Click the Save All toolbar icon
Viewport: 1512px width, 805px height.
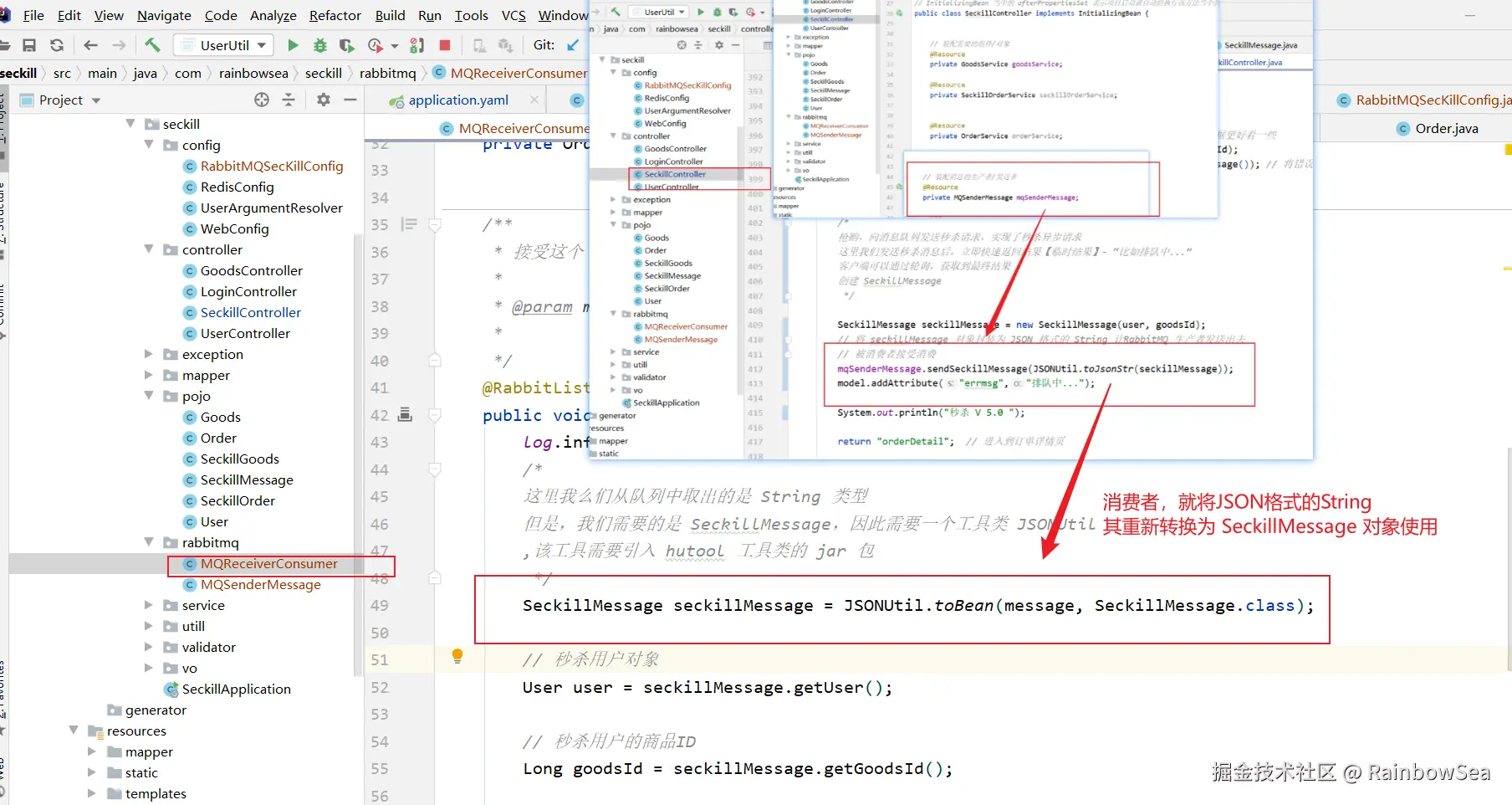(x=29, y=45)
